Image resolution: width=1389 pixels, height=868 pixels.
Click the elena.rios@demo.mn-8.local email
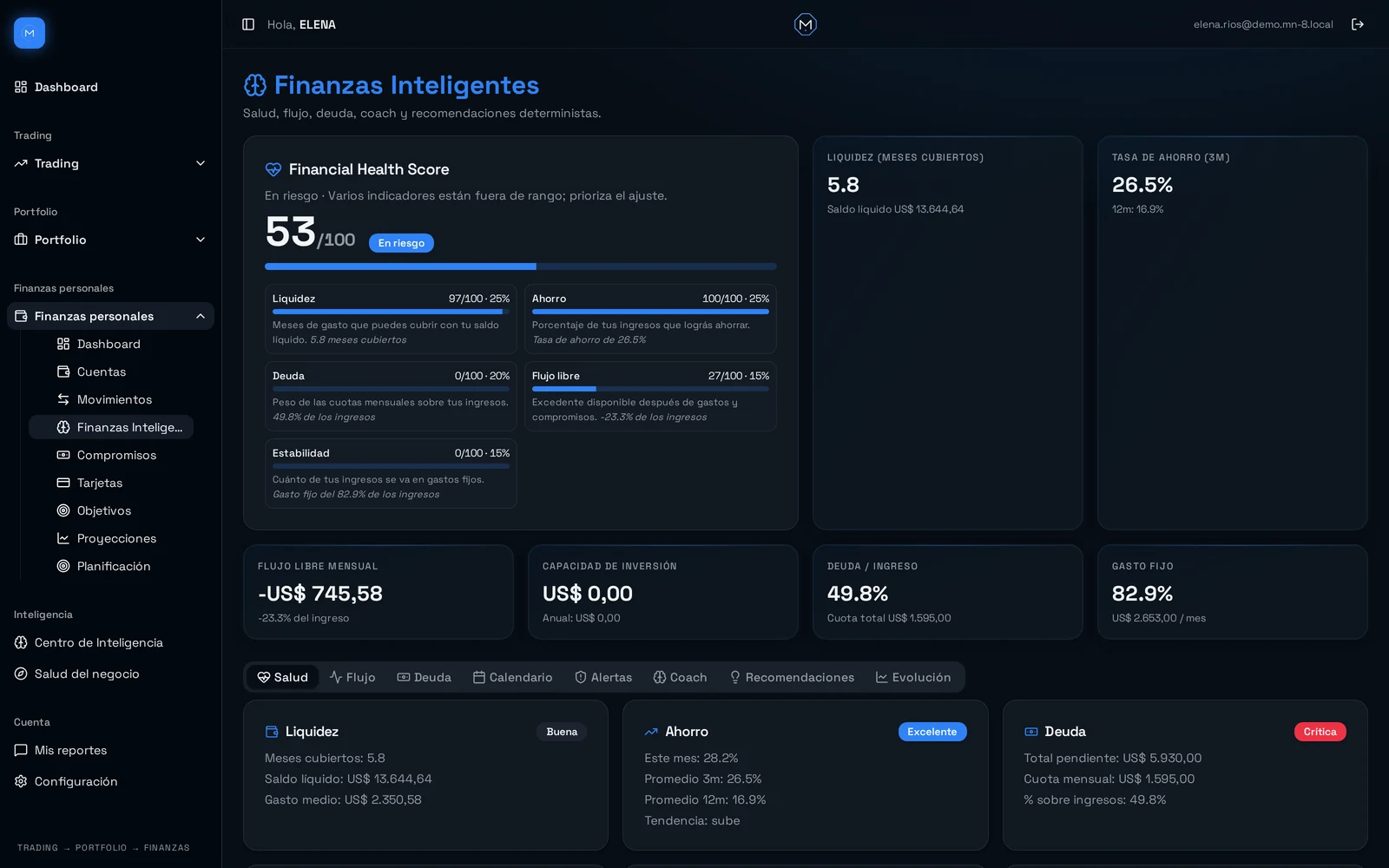(x=1263, y=24)
